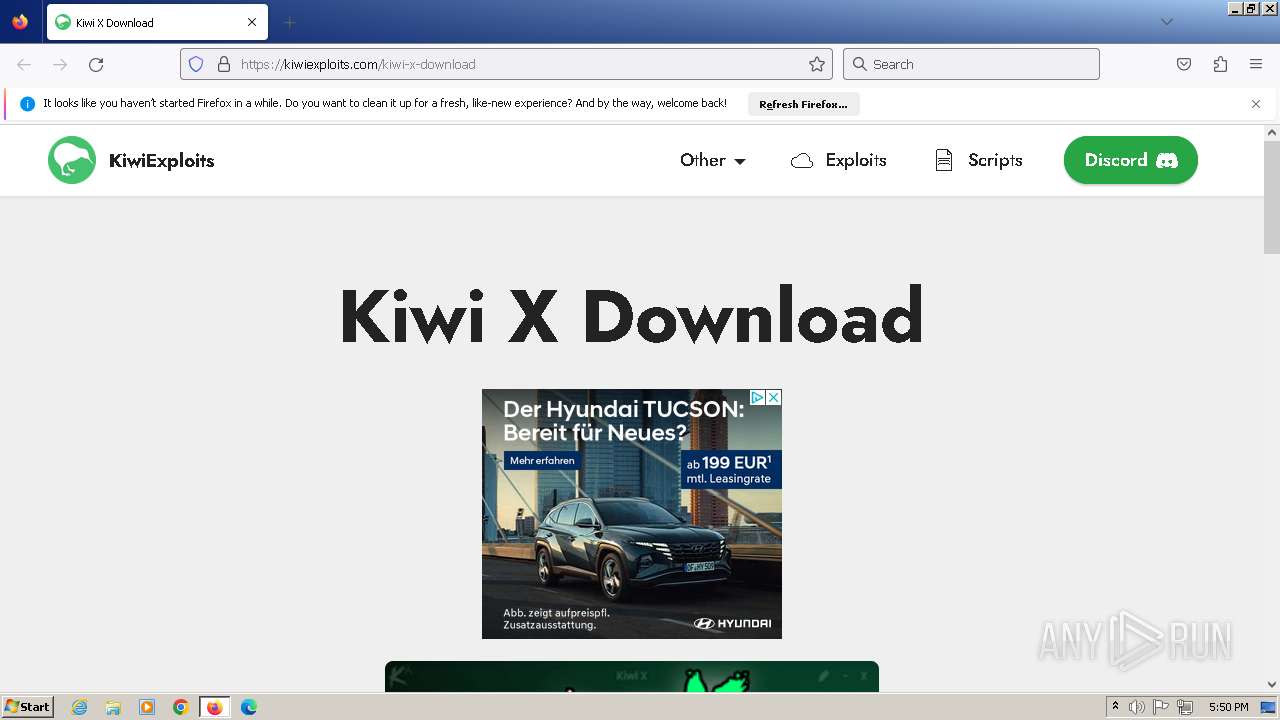
Task: Close the Kiwi X Download tab
Action: click(252, 22)
